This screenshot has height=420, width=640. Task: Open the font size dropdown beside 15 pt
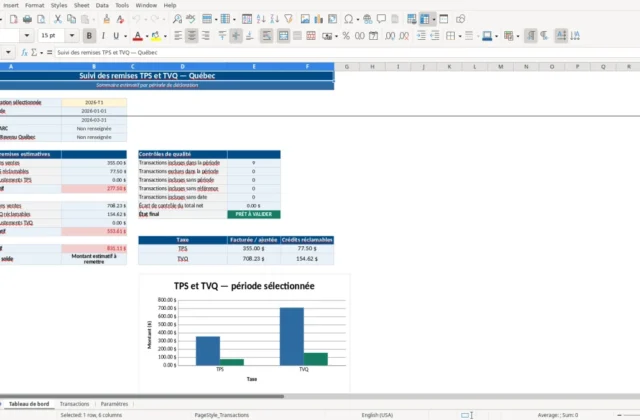pos(72,36)
